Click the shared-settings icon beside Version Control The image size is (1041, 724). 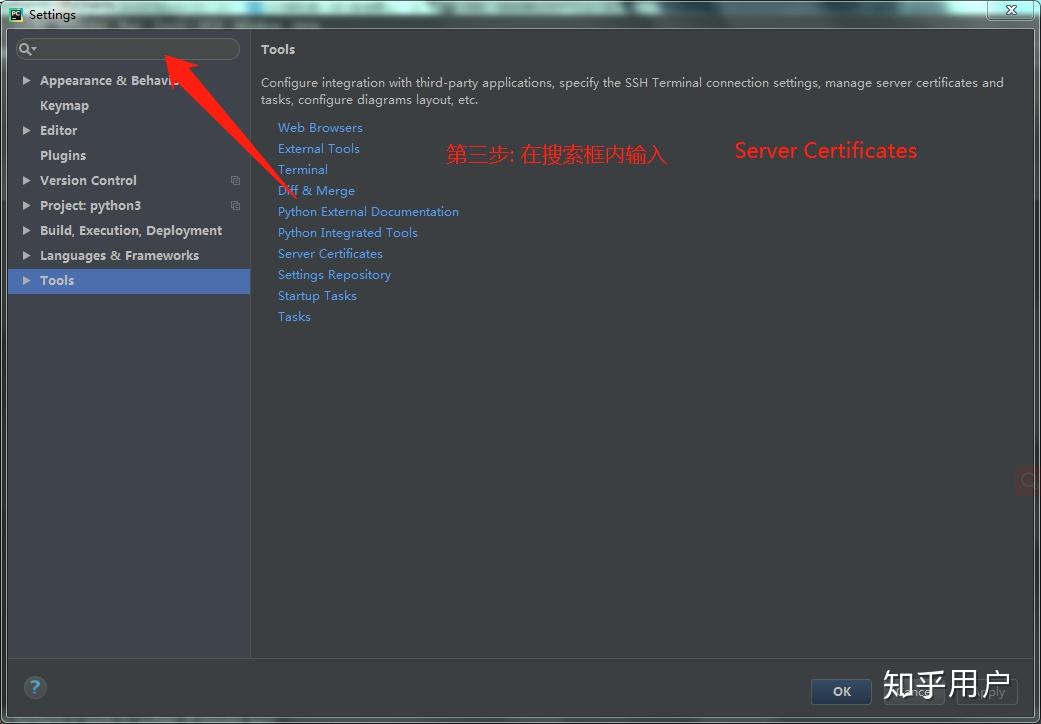point(235,181)
